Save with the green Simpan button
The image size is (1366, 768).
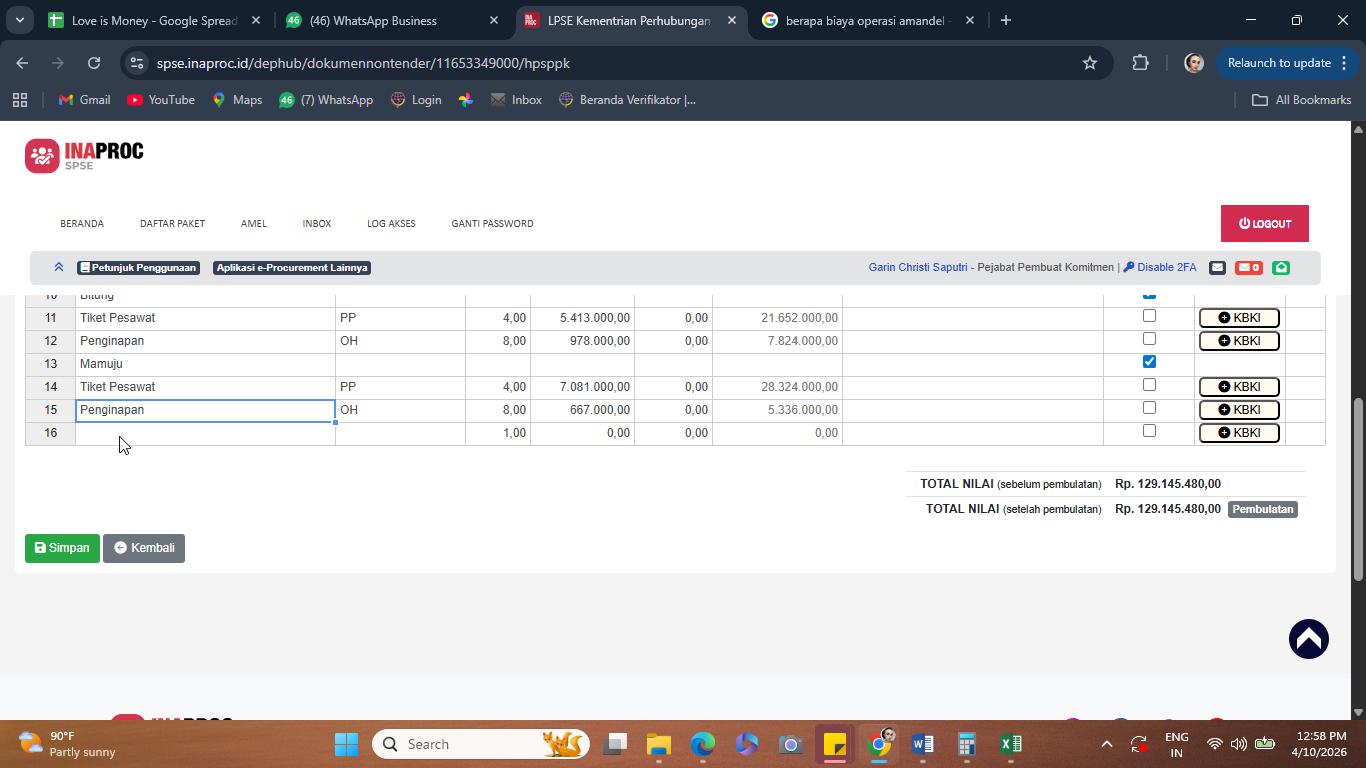click(x=62, y=548)
